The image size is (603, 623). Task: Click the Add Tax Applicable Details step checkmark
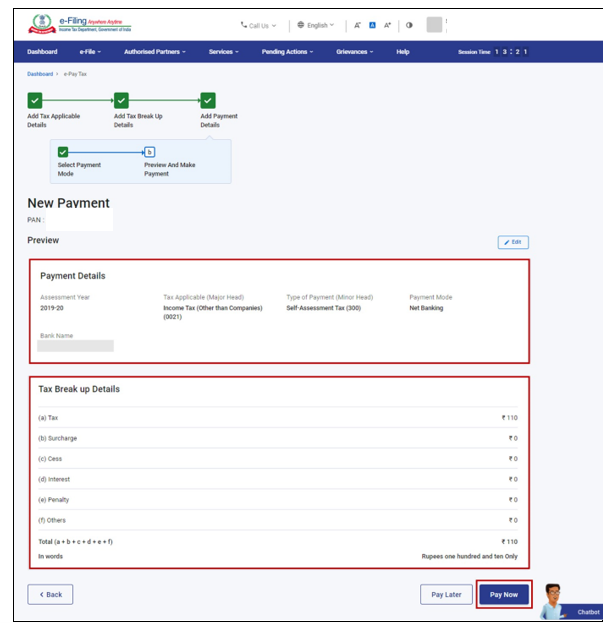pyautogui.click(x=35, y=100)
